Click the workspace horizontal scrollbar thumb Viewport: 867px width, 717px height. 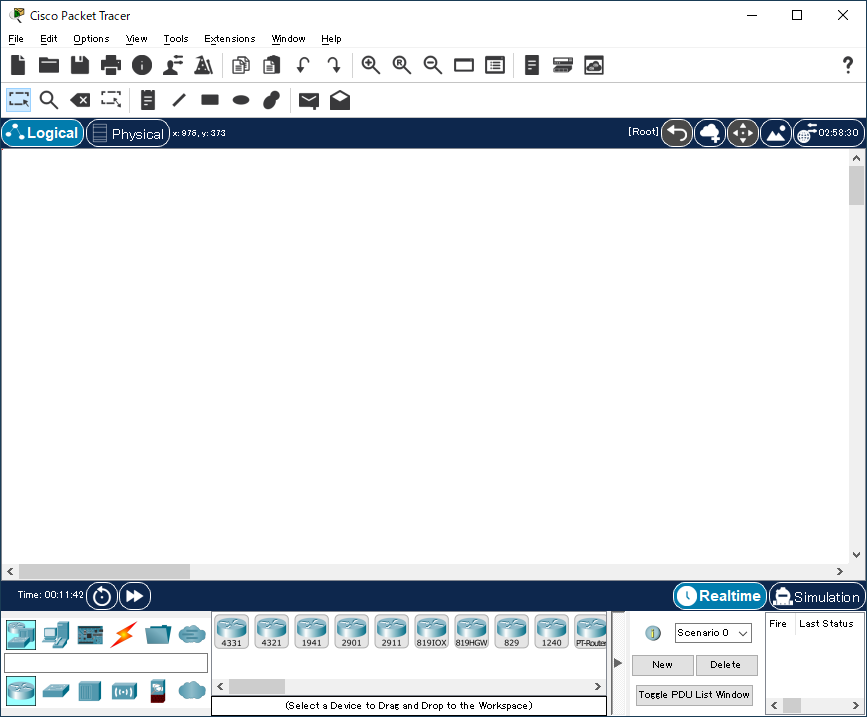(105, 571)
